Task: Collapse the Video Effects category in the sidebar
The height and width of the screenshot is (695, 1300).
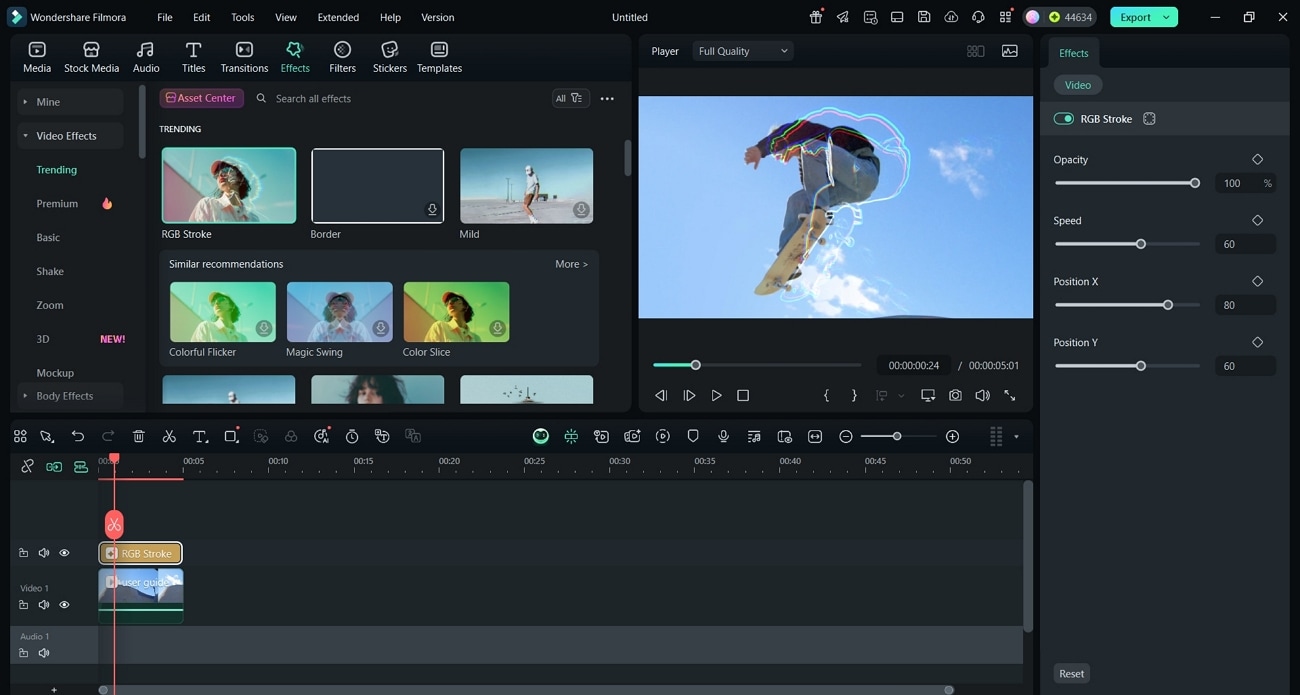Action: tap(24, 135)
